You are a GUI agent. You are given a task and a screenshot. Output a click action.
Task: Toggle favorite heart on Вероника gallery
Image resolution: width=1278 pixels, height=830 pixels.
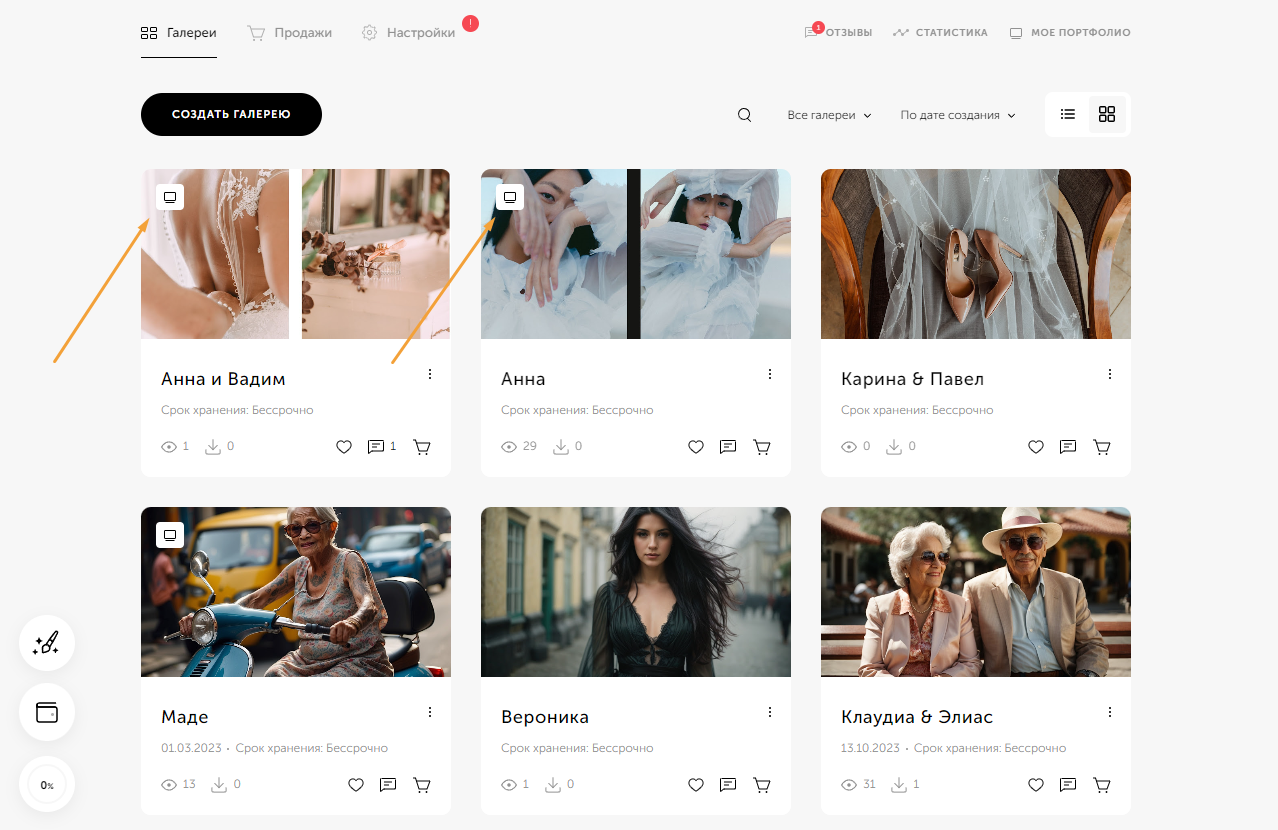coord(696,785)
